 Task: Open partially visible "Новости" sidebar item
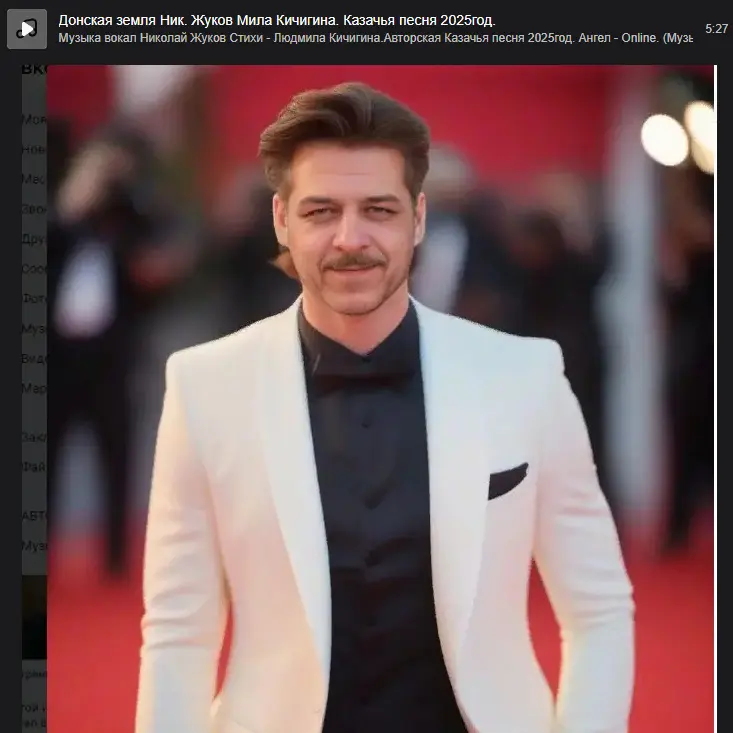coord(33,149)
